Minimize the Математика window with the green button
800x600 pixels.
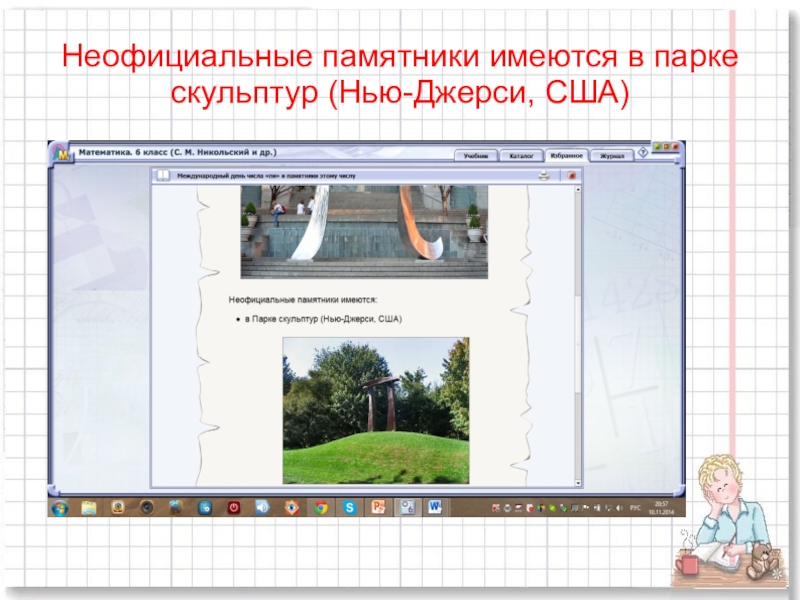(658, 146)
